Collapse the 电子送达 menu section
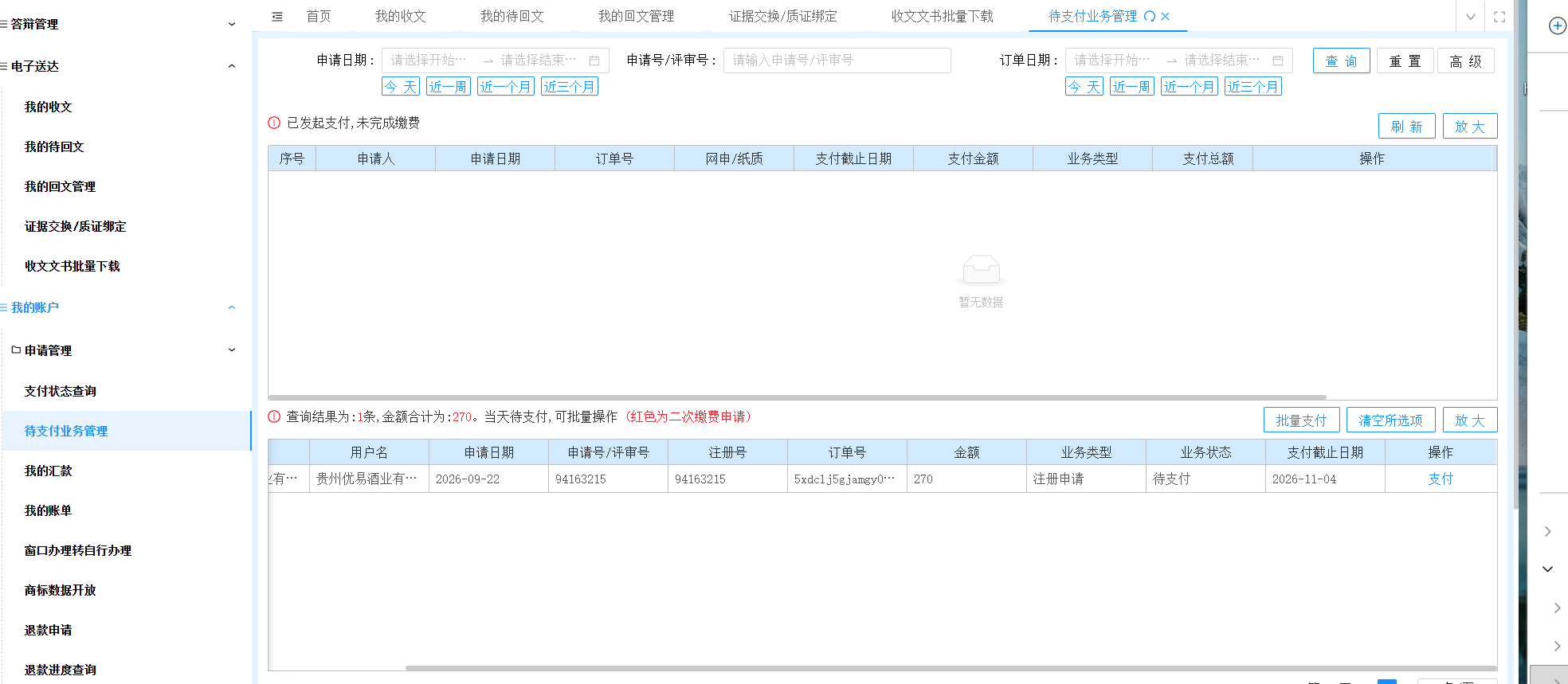The width and height of the screenshot is (1568, 684). pyautogui.click(x=232, y=66)
